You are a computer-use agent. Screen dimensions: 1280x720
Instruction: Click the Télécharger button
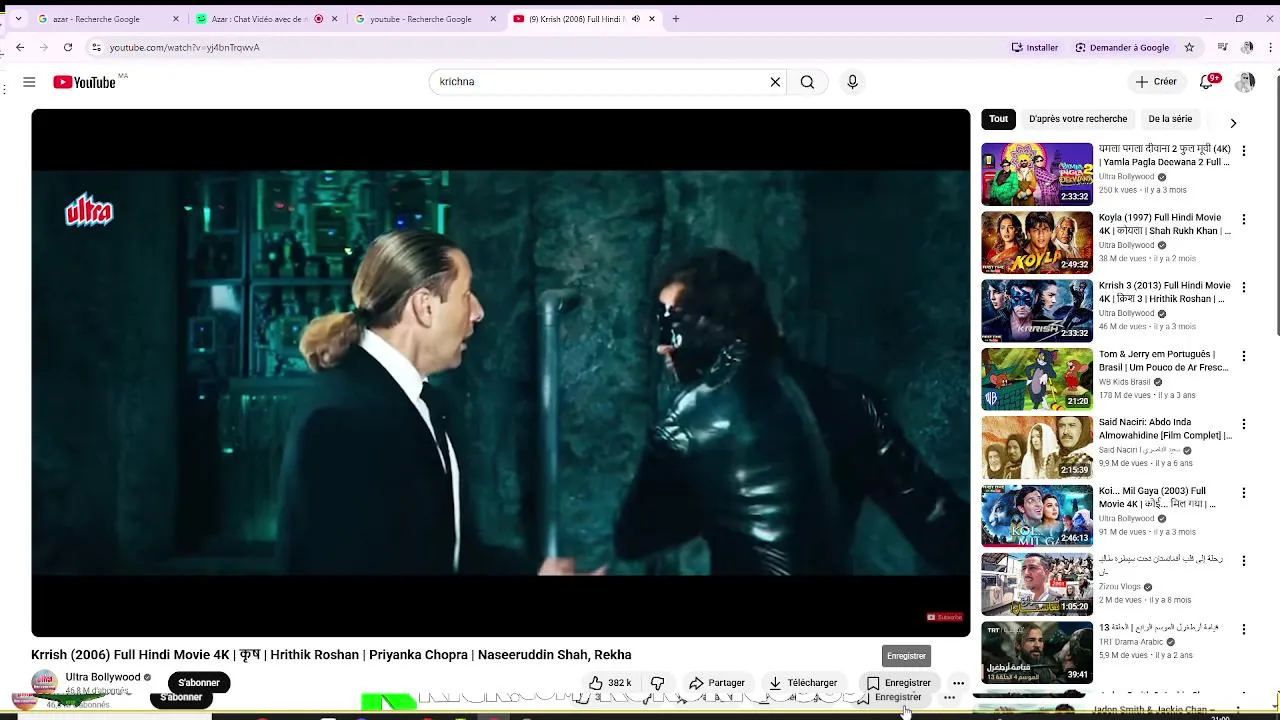[803, 683]
